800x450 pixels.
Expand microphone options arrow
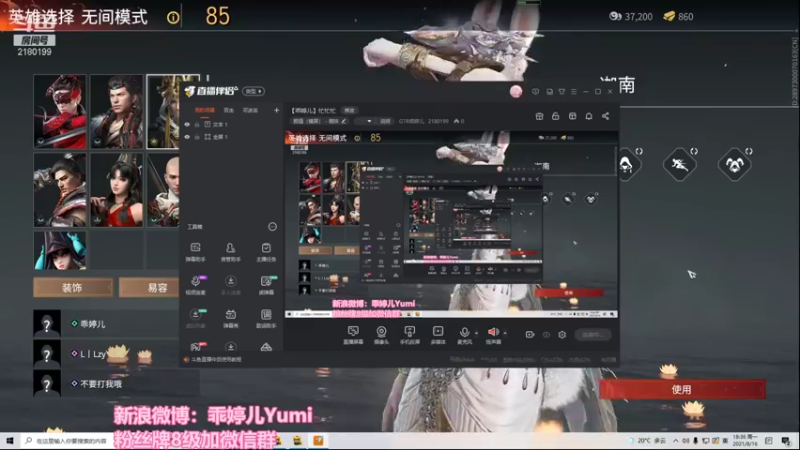477,333
